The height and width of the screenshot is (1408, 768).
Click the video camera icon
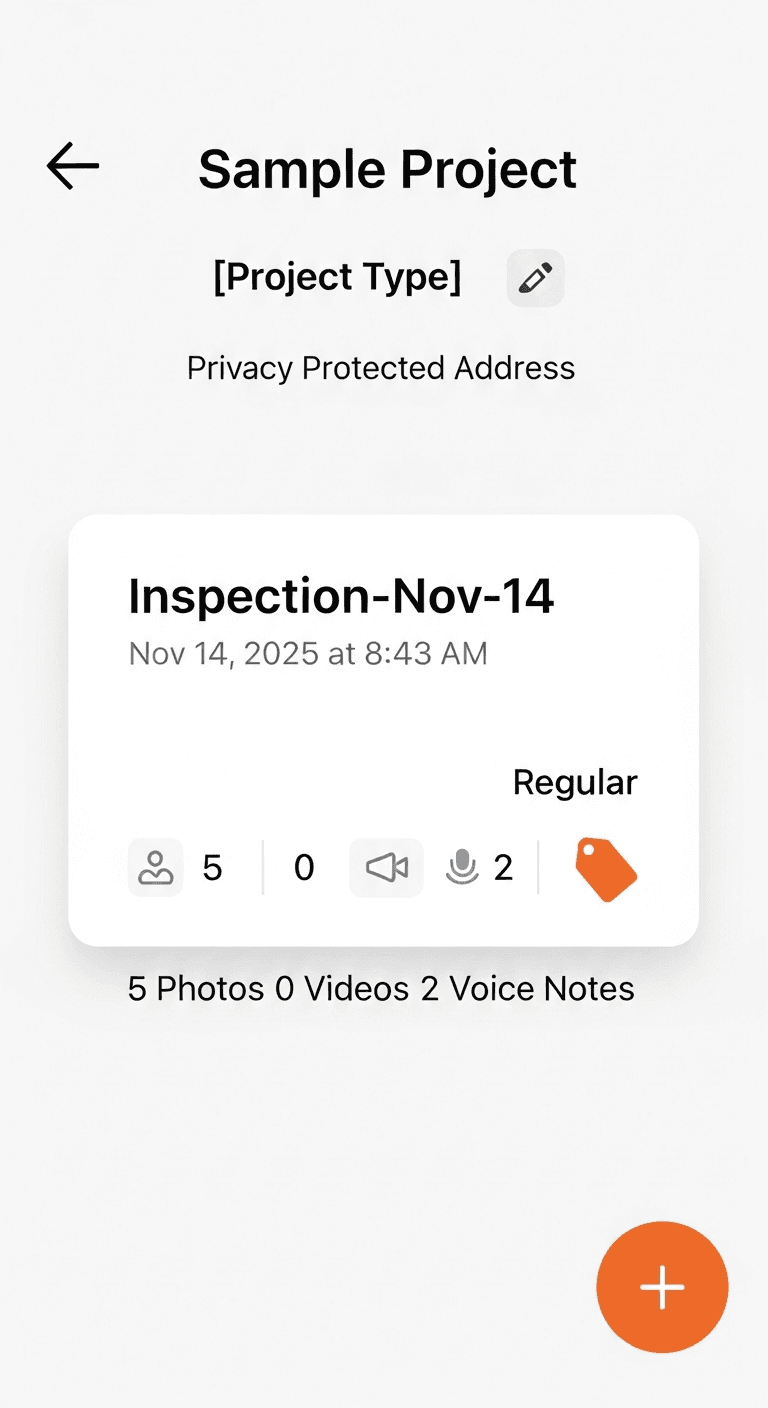(x=386, y=868)
